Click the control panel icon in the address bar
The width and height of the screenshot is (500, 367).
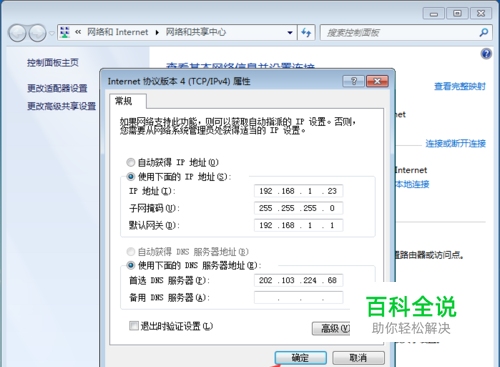[65, 32]
